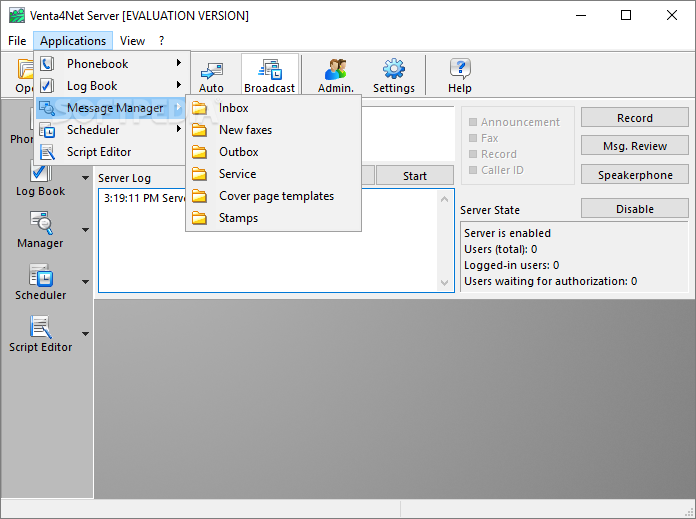Select New faxes submenu entry
The height and width of the screenshot is (519, 696).
click(273, 130)
